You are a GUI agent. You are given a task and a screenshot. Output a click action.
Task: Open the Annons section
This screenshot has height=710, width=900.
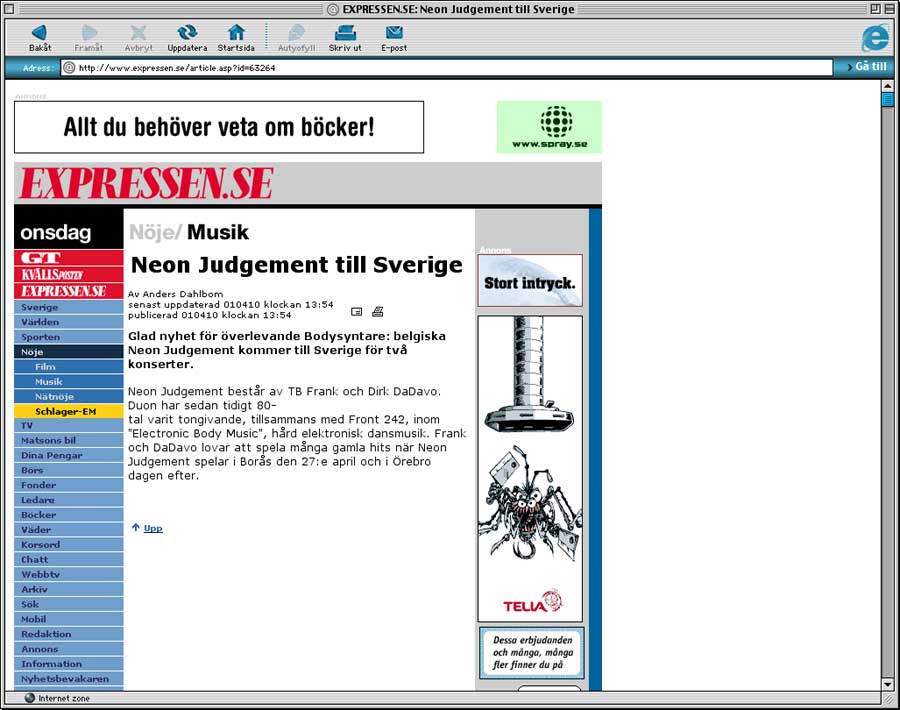[x=68, y=649]
